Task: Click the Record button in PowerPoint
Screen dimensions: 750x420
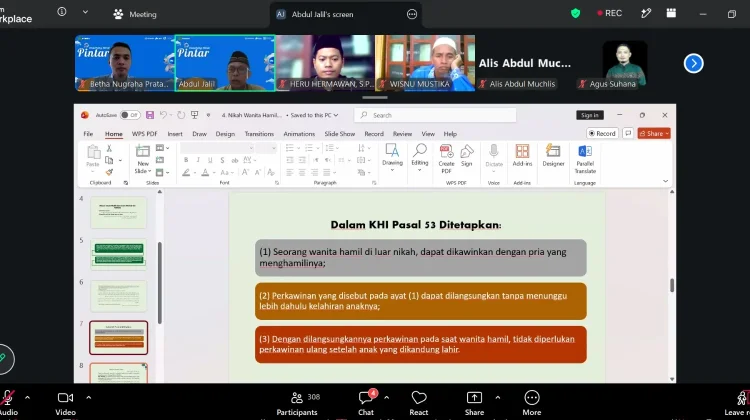Action: click(x=602, y=133)
